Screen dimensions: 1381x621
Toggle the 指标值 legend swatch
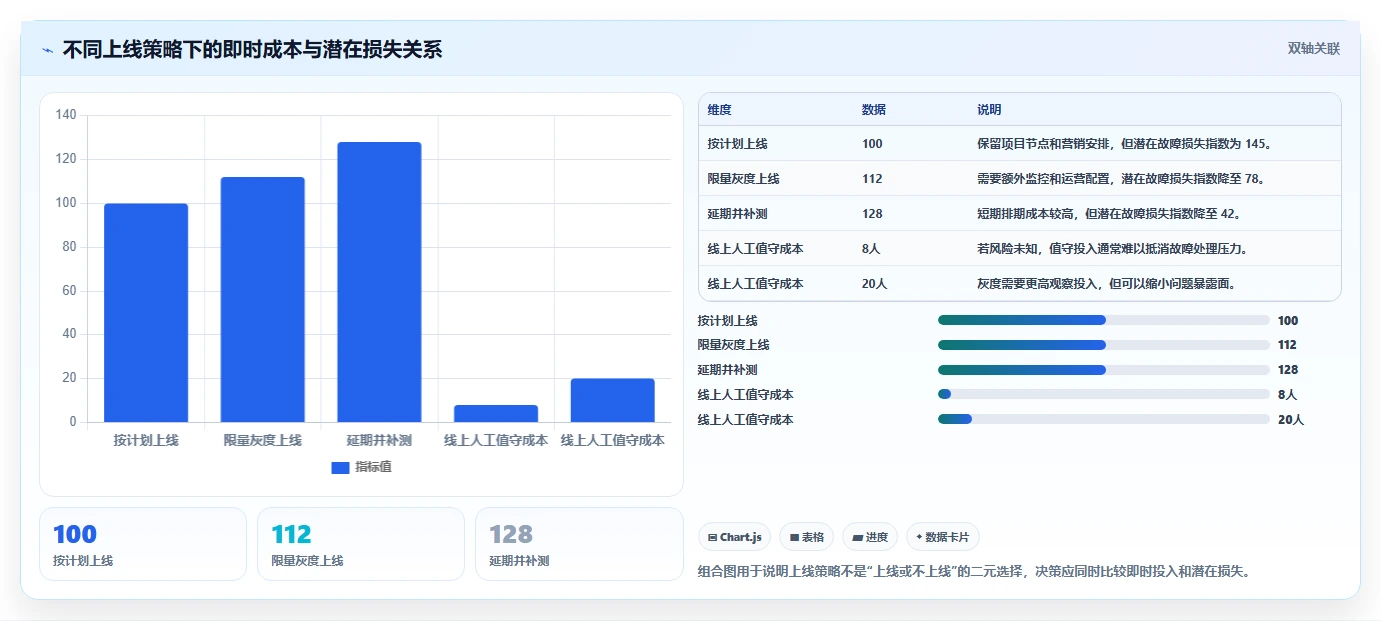pos(340,467)
